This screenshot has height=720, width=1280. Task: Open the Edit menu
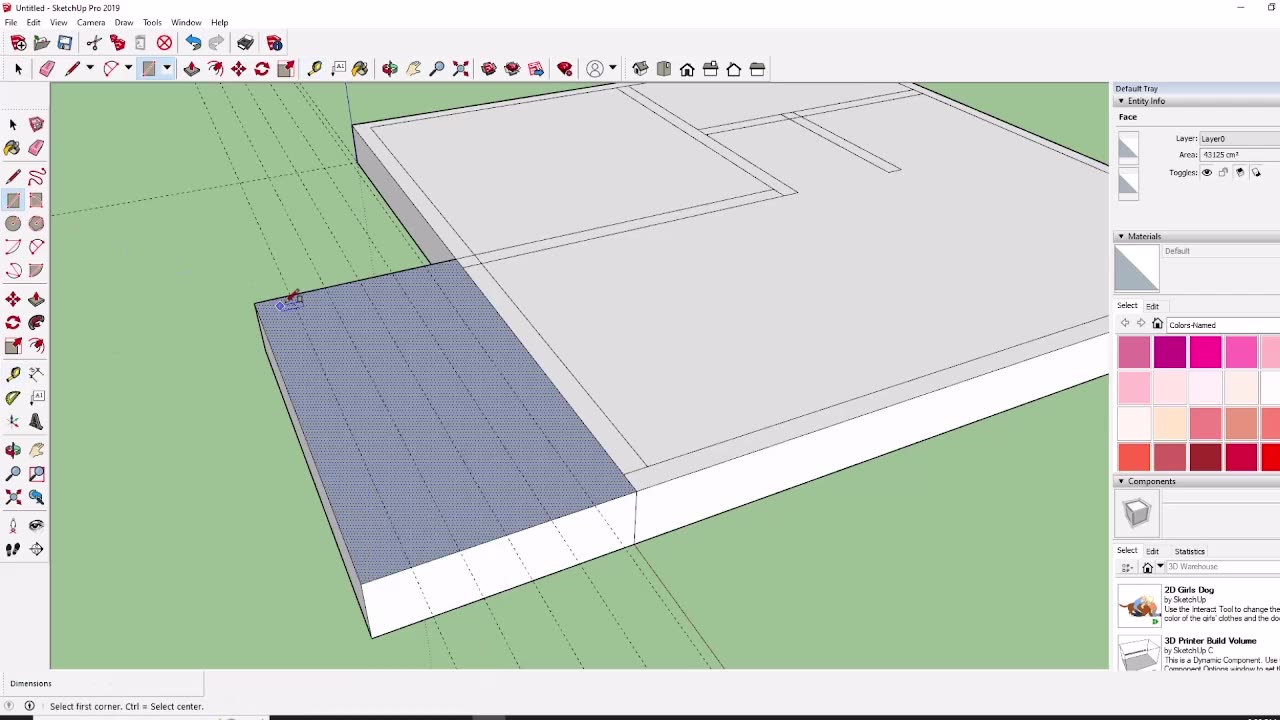coord(33,22)
